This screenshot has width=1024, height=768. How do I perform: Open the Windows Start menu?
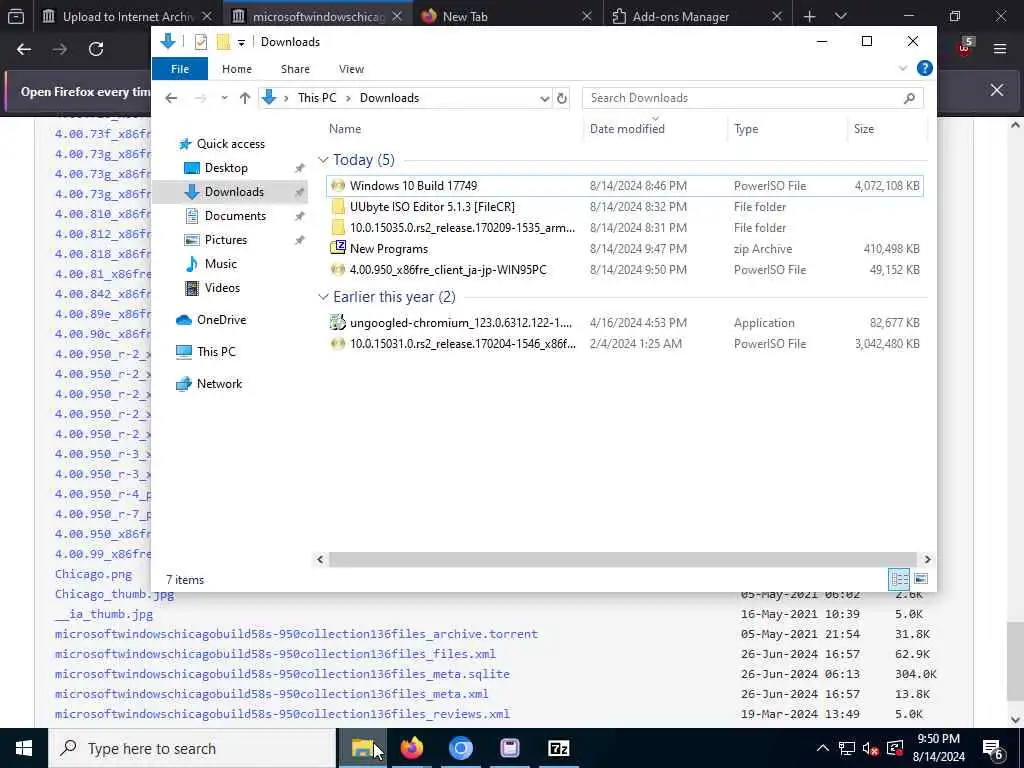pyautogui.click(x=24, y=748)
